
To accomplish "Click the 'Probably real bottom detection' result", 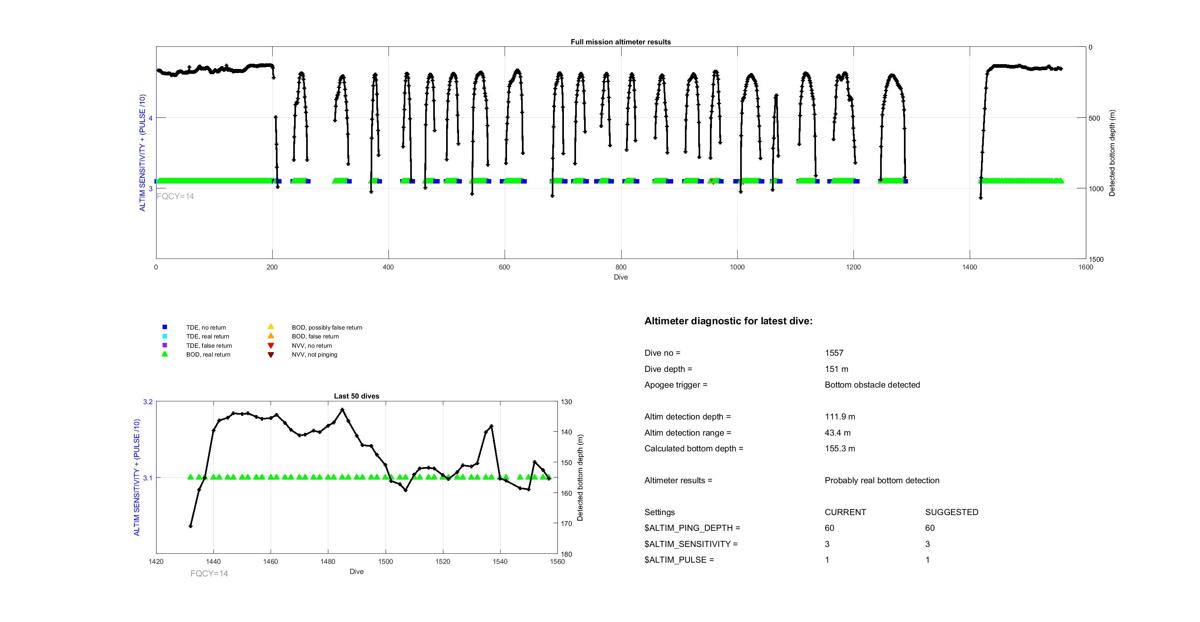I will [882, 481].
